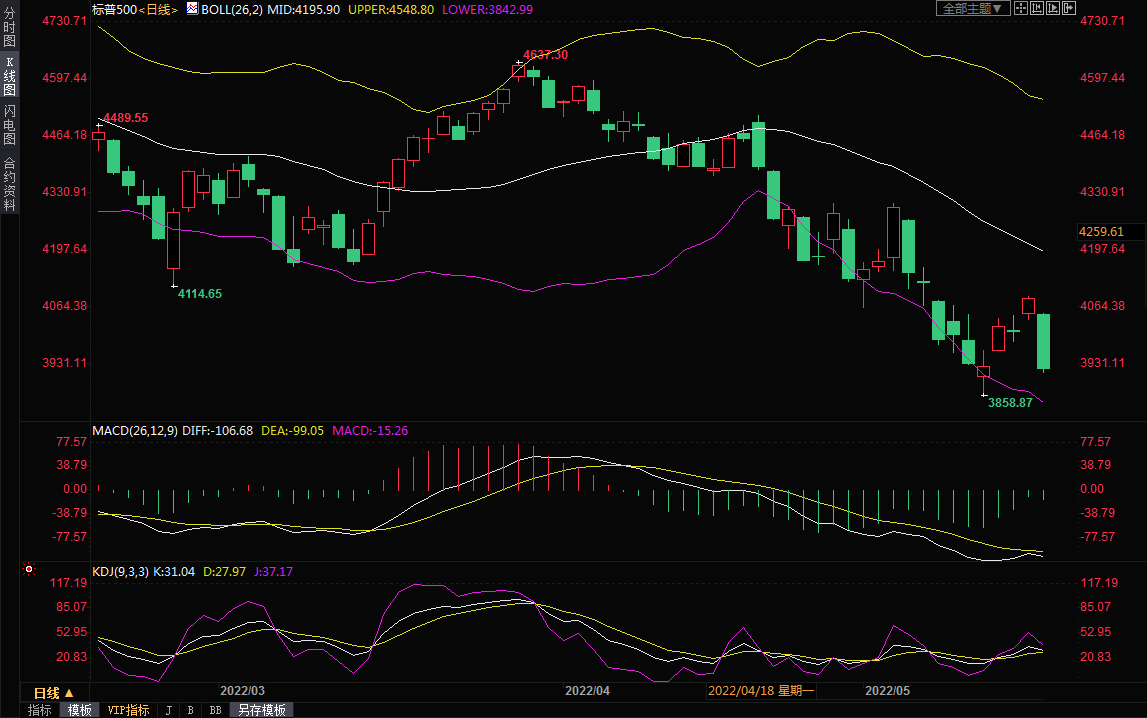Click the VIP指标 tab
This screenshot has width=1147, height=718.
pyautogui.click(x=128, y=710)
